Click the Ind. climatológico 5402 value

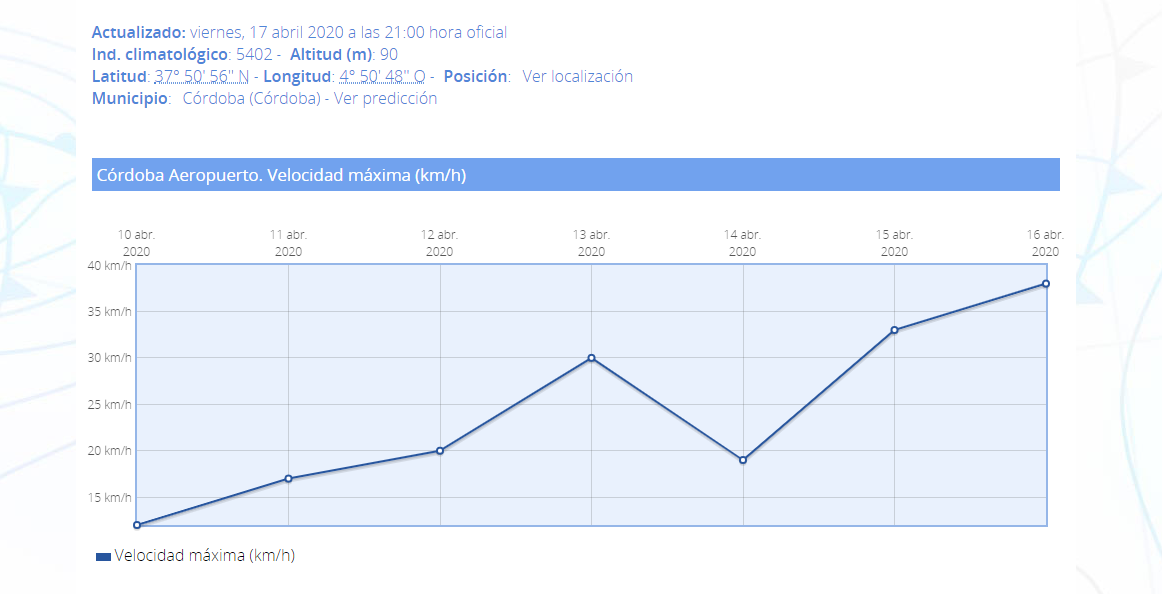[254, 54]
